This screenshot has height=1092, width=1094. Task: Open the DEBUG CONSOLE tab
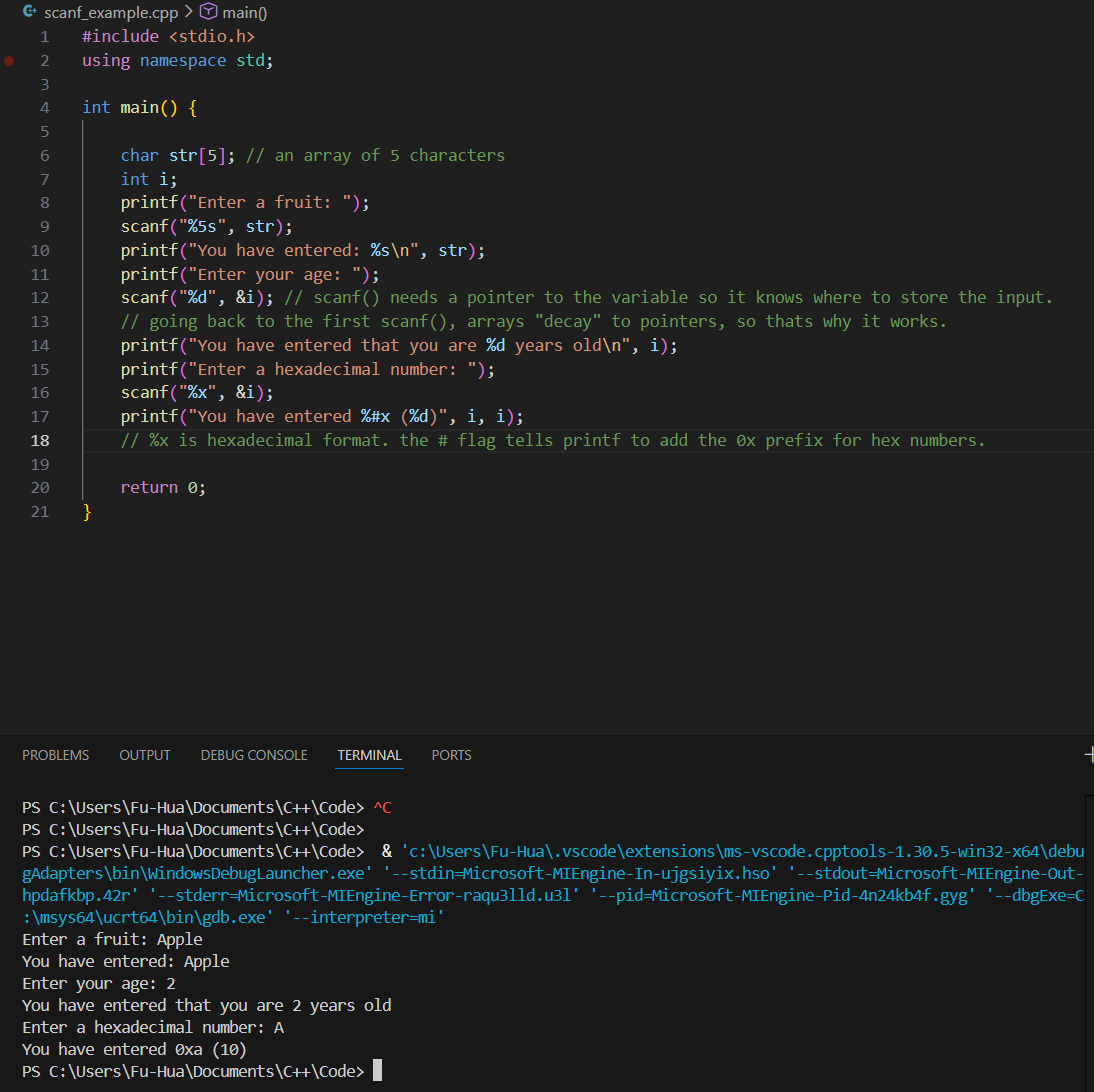click(x=254, y=755)
